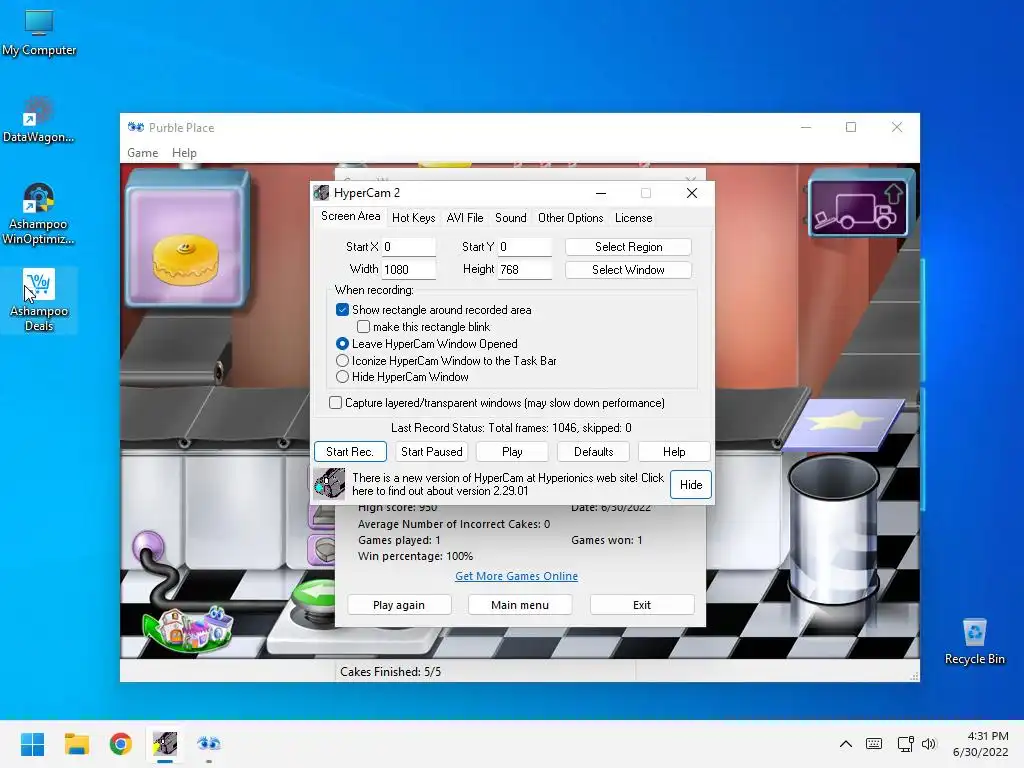Open the clock and date panel
The image size is (1024, 768).
(981, 744)
